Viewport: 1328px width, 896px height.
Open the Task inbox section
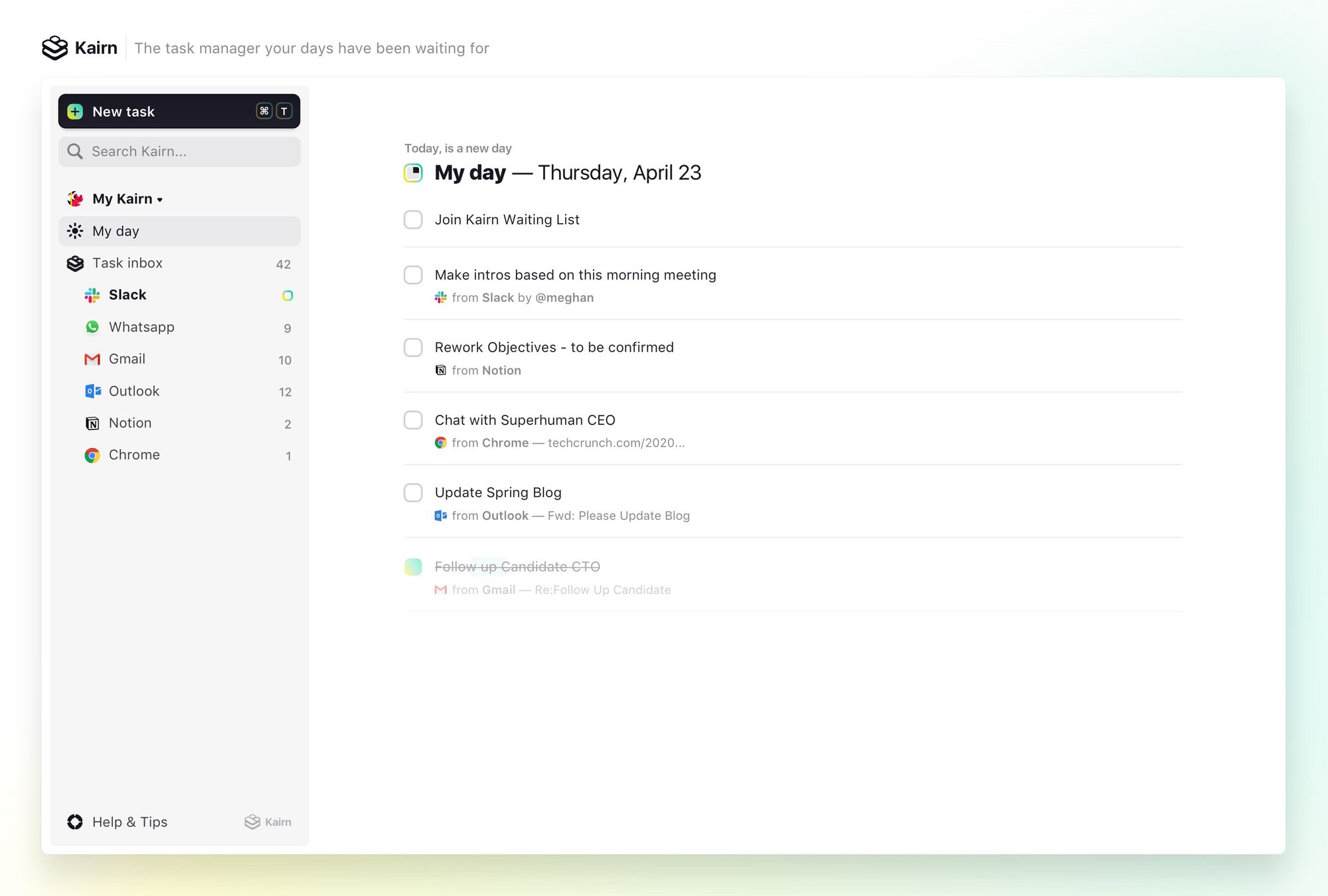click(x=127, y=263)
